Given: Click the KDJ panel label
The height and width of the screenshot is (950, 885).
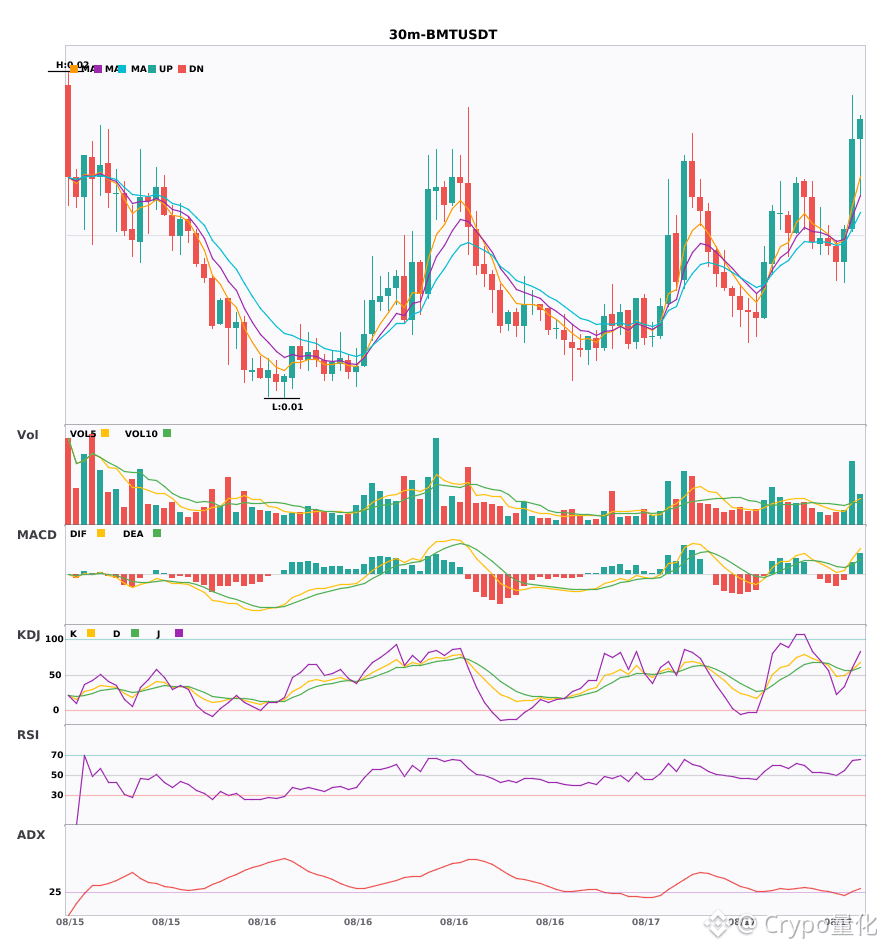Looking at the screenshot, I should [28, 635].
